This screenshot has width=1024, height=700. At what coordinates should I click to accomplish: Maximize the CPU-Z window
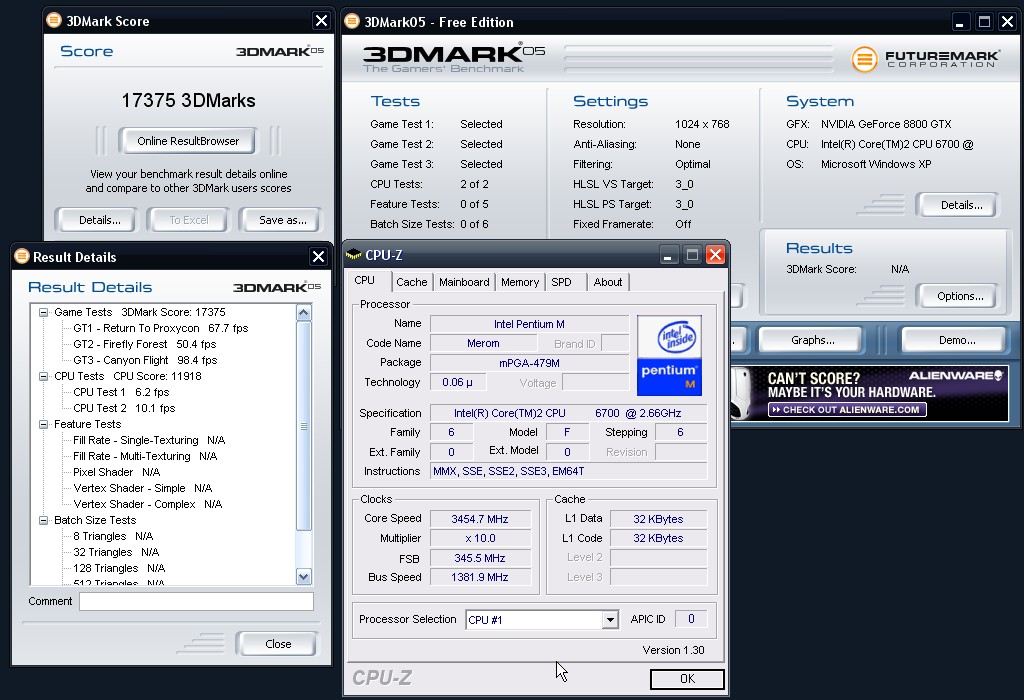pyautogui.click(x=692, y=255)
